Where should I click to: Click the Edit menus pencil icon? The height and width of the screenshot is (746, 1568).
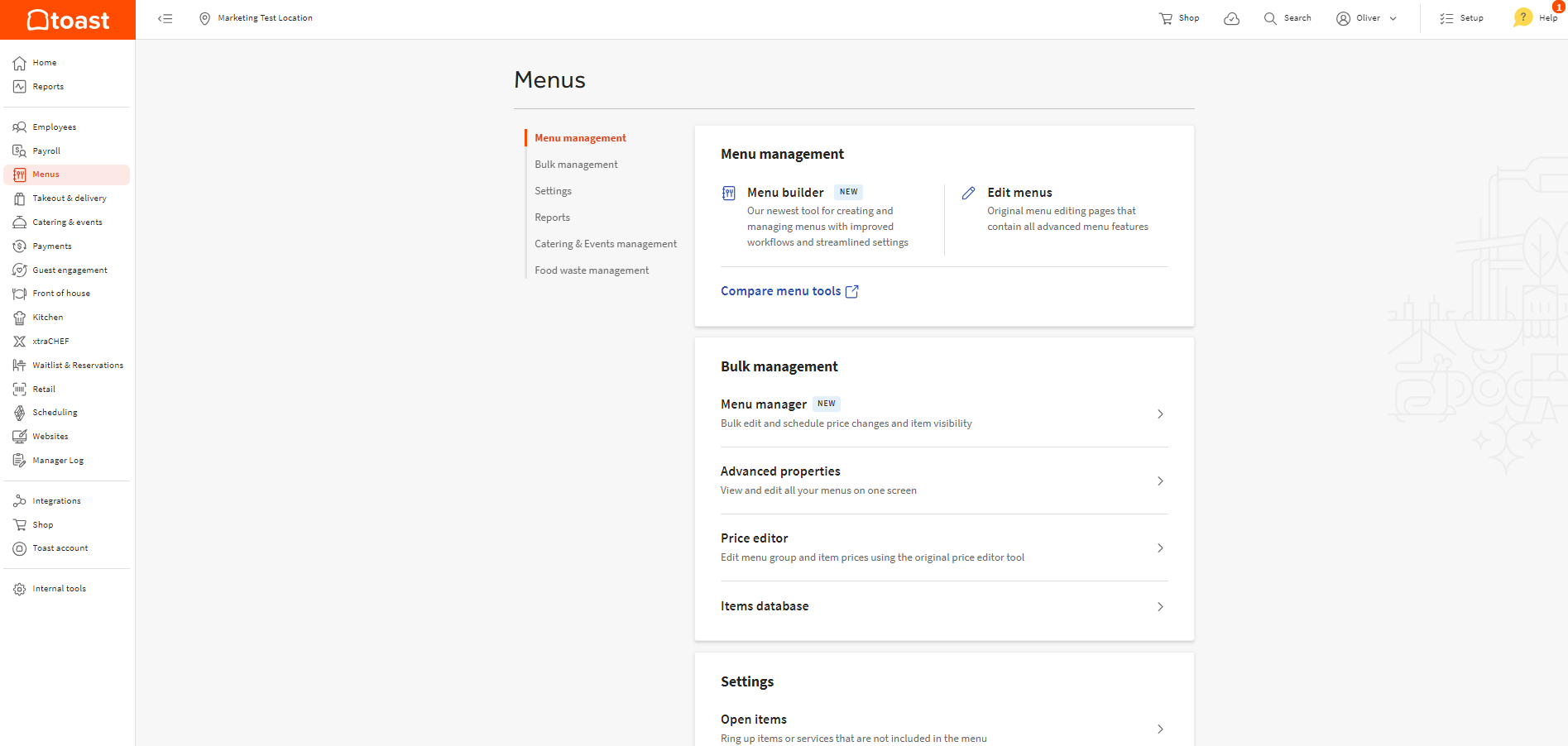(x=968, y=193)
